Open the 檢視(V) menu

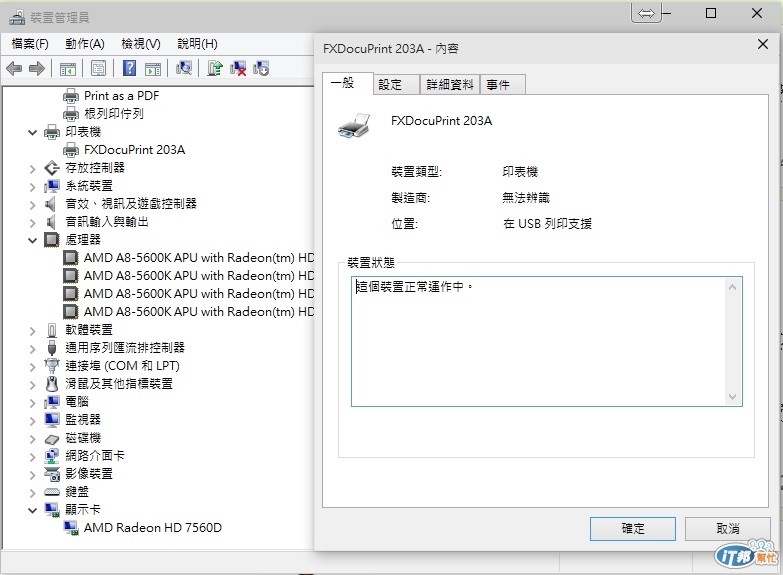141,44
